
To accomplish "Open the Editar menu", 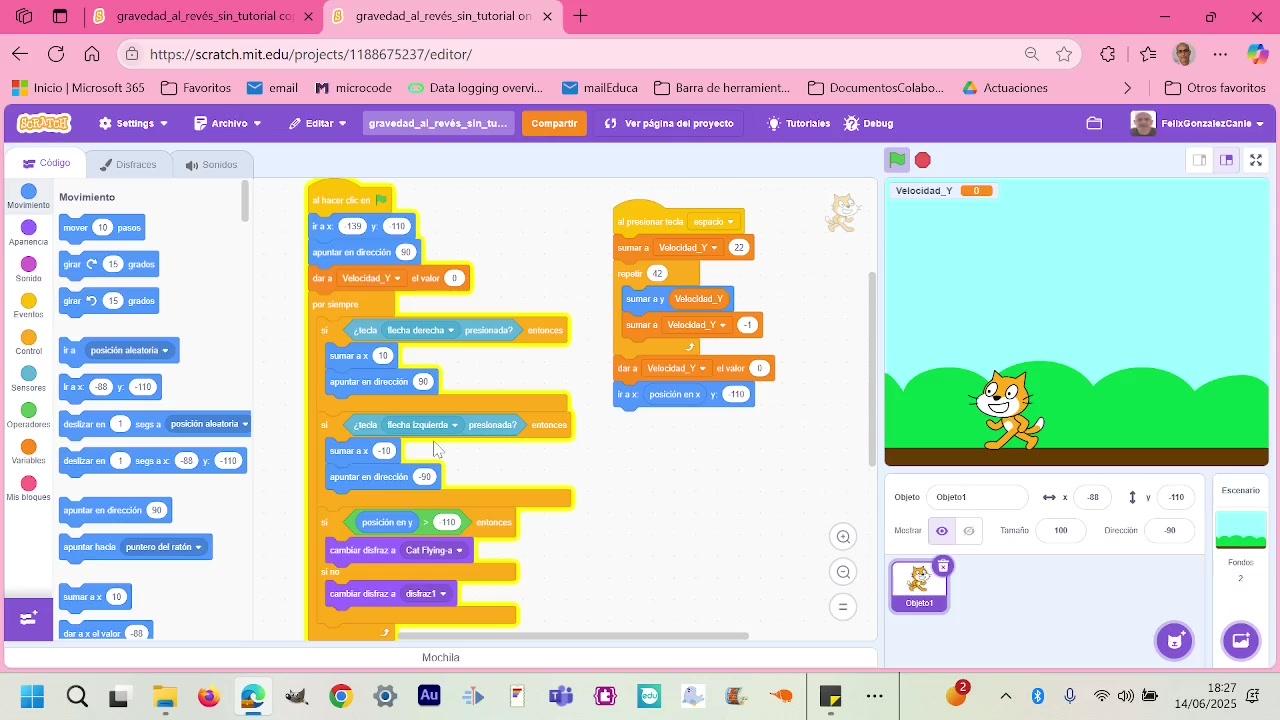I will click(318, 123).
